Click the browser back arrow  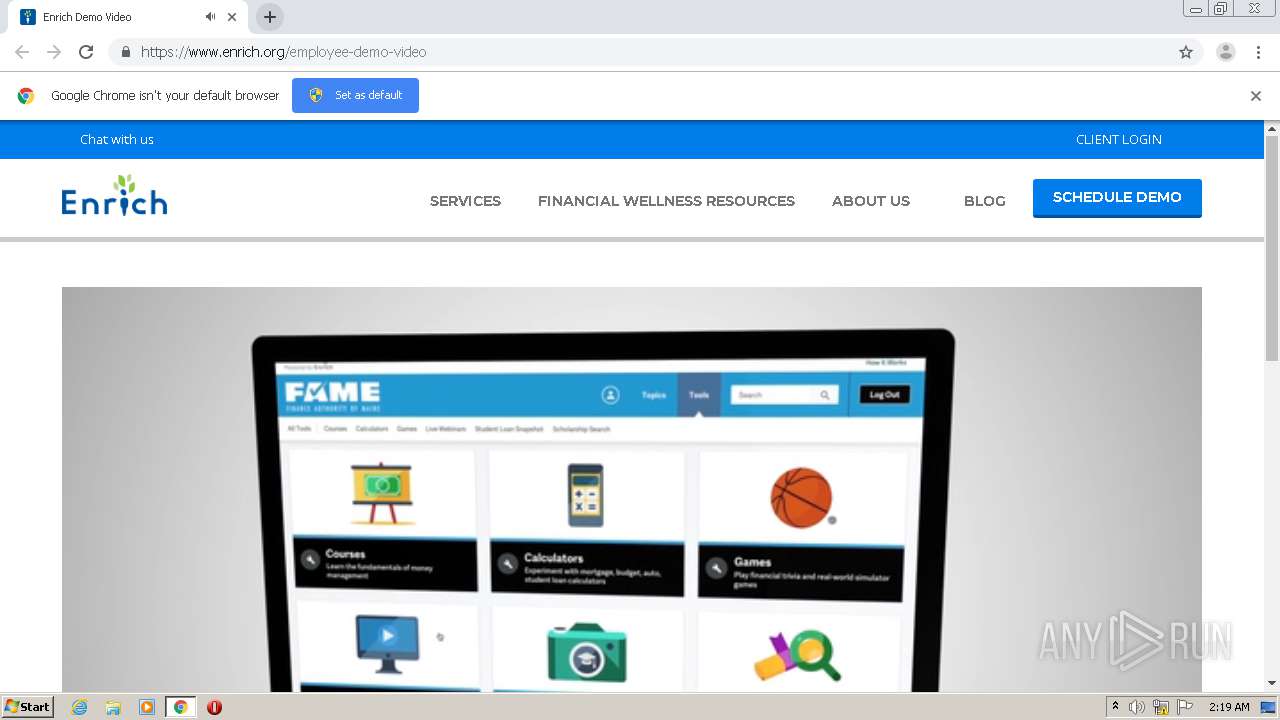tap(22, 52)
